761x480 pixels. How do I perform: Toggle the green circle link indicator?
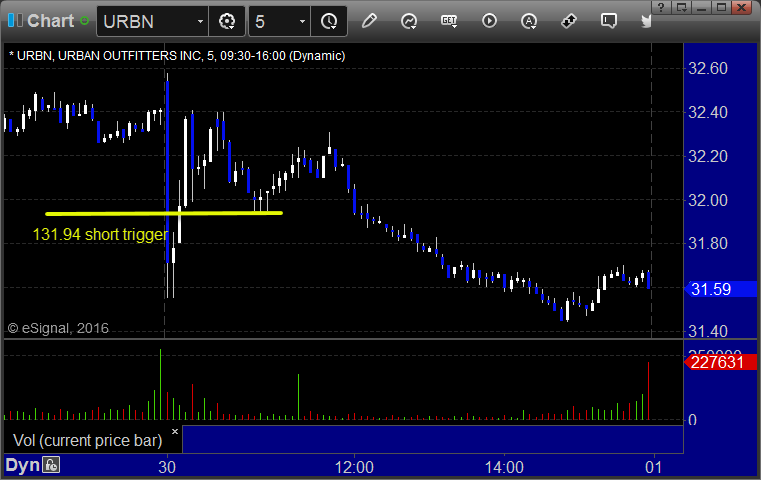pos(84,21)
